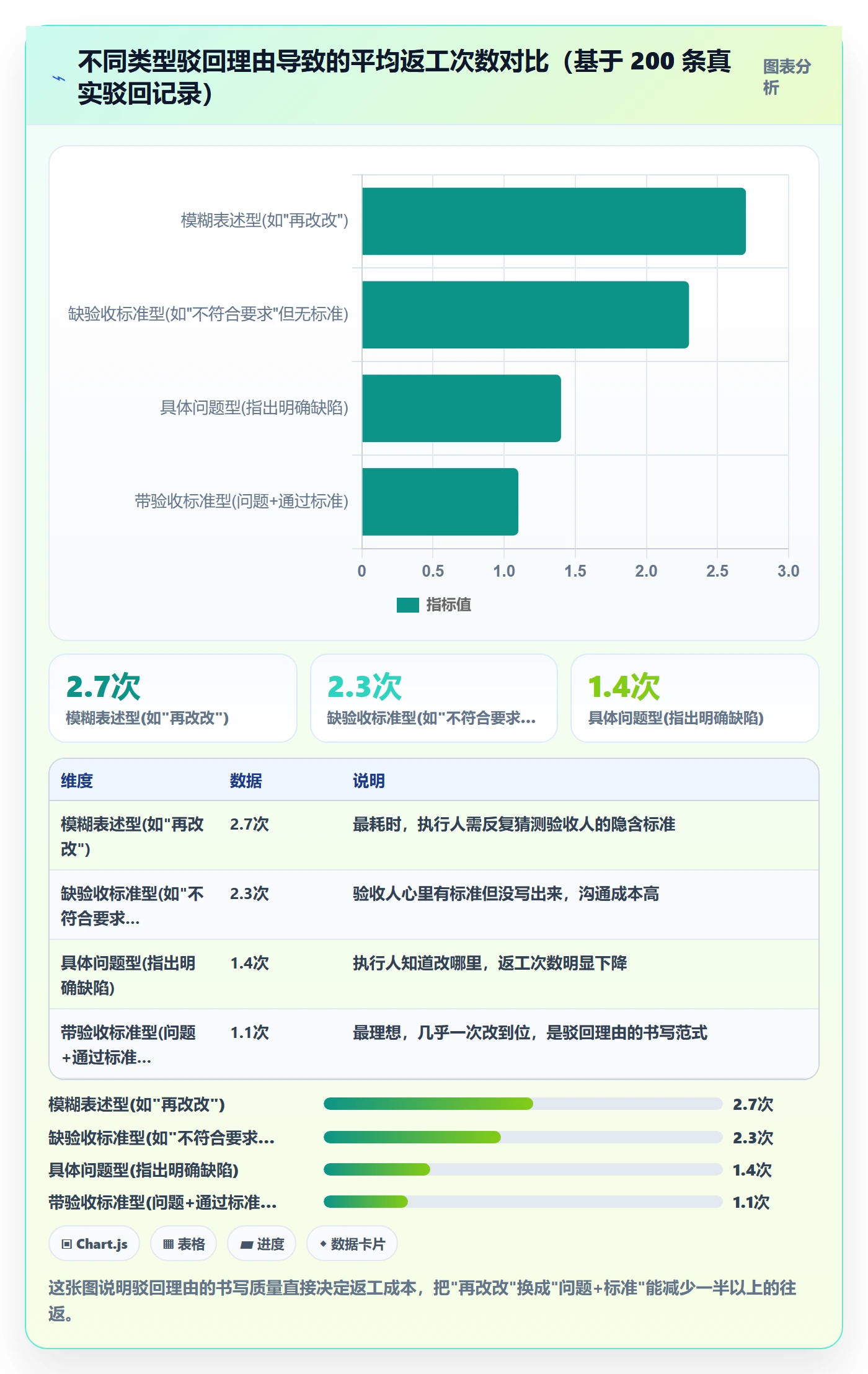Screen dimensions: 868x1374
Task: Select the 表格 tag chip
Action: click(184, 1244)
